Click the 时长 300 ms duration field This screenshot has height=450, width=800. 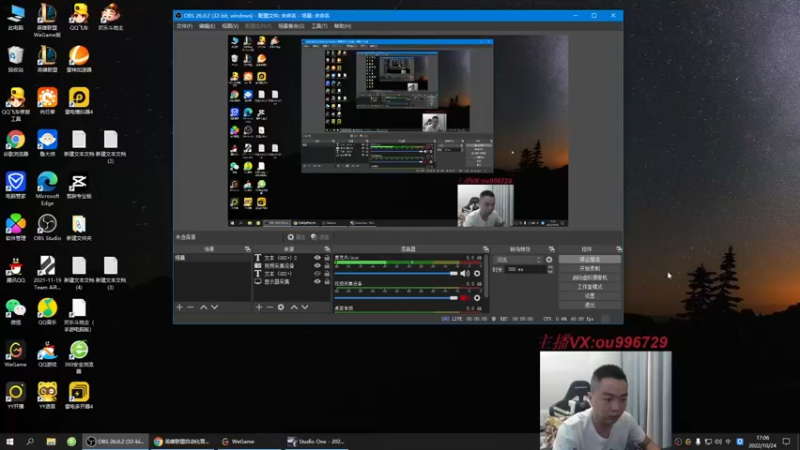point(525,269)
